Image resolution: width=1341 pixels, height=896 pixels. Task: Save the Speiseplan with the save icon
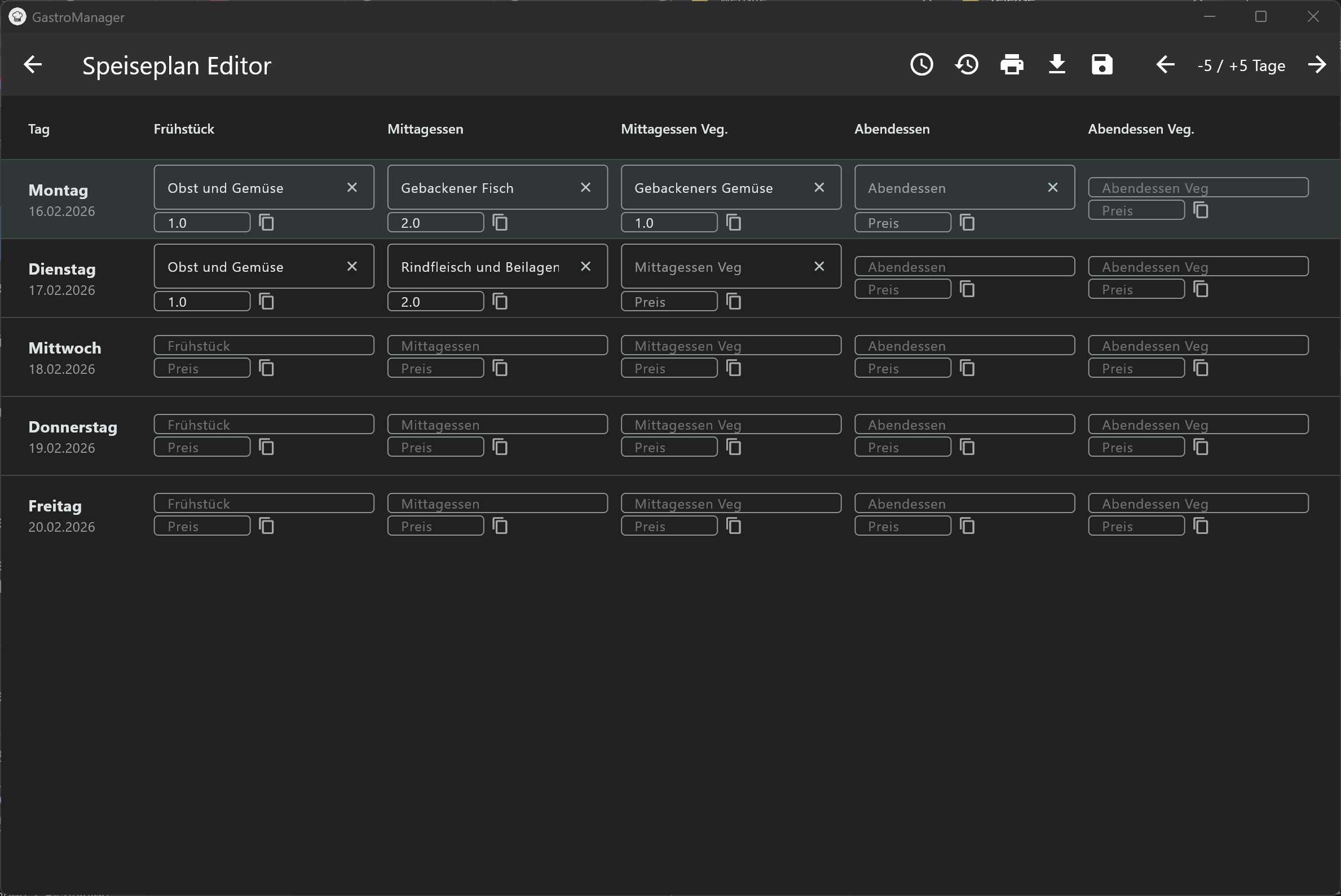pos(1101,65)
